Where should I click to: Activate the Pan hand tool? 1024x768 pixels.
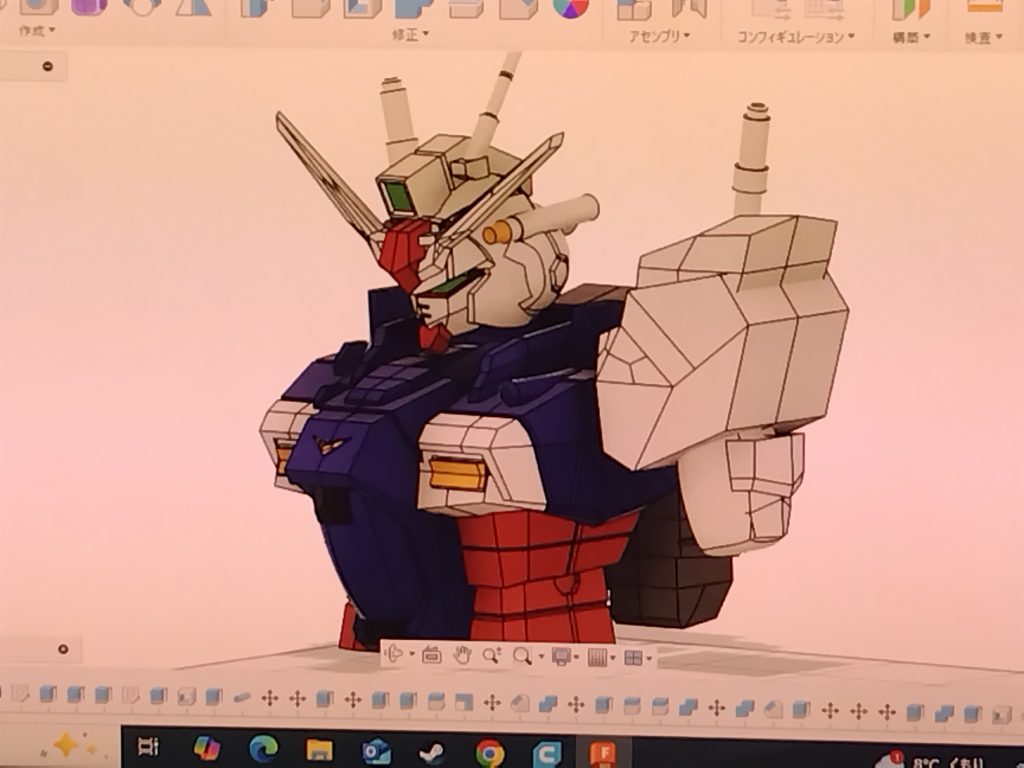[462, 656]
